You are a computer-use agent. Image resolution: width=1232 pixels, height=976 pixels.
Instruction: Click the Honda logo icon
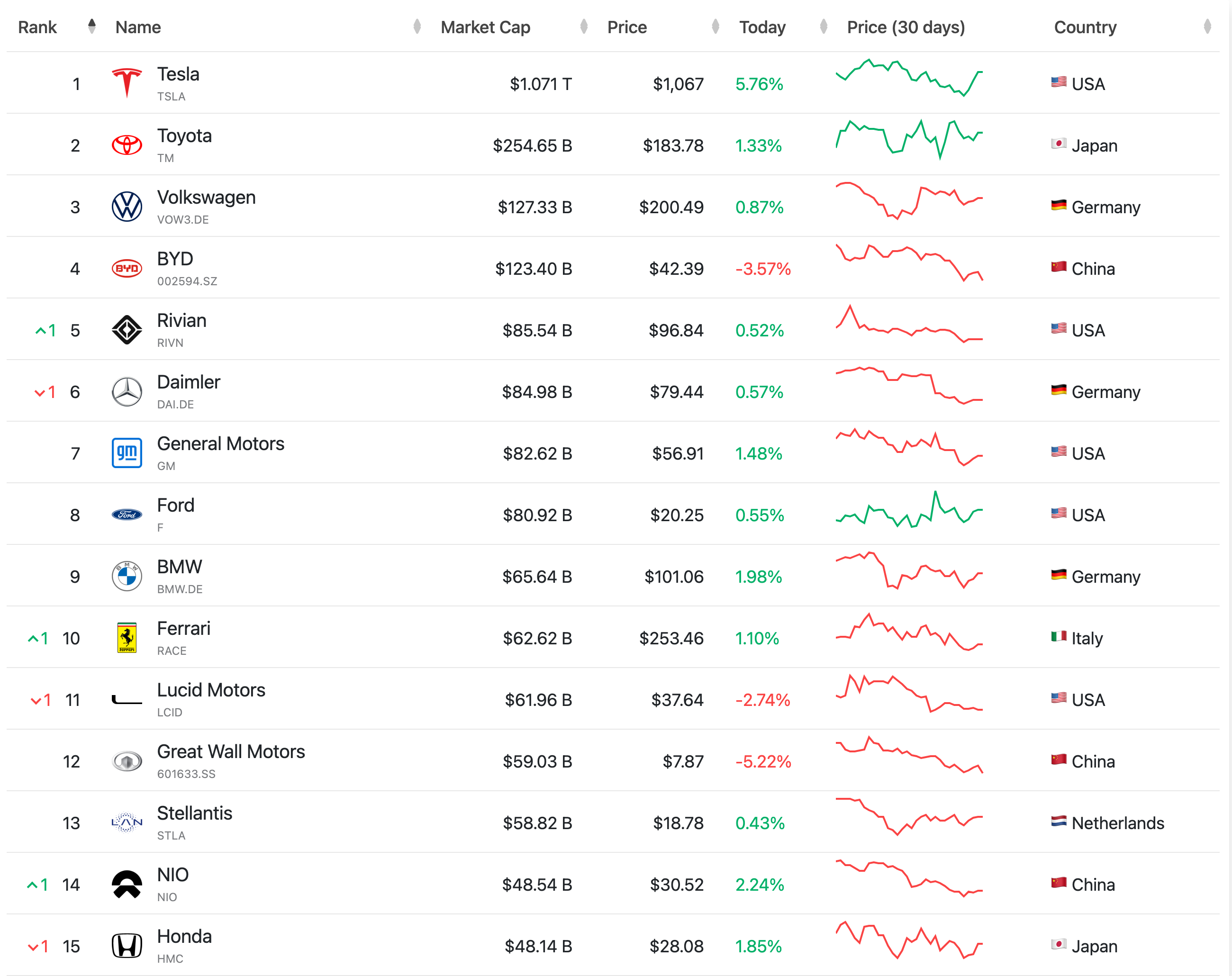(127, 946)
